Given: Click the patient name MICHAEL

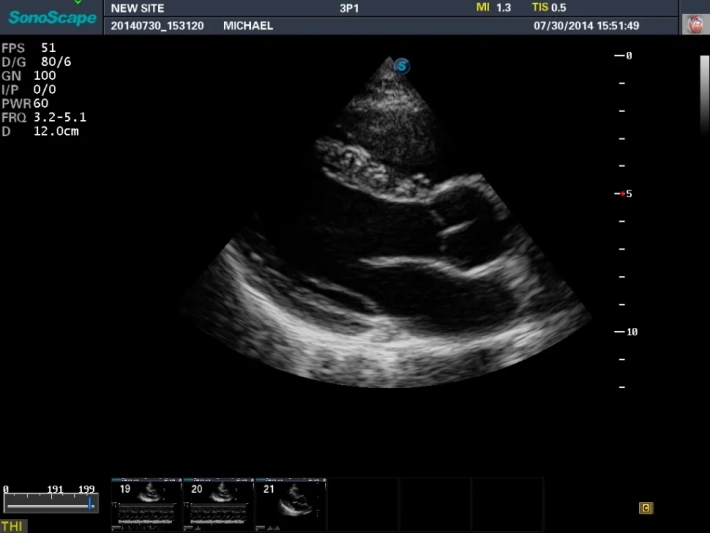Looking at the screenshot, I should tap(248, 25).
